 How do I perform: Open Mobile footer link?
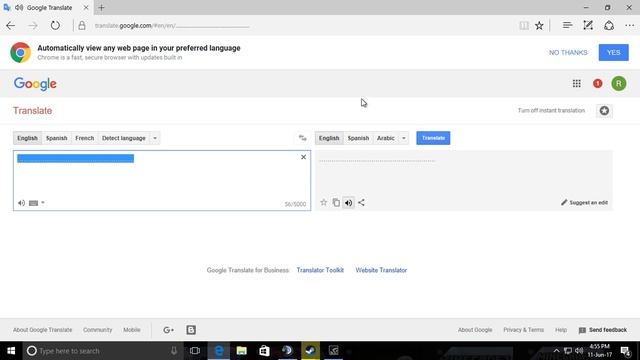(x=132, y=330)
